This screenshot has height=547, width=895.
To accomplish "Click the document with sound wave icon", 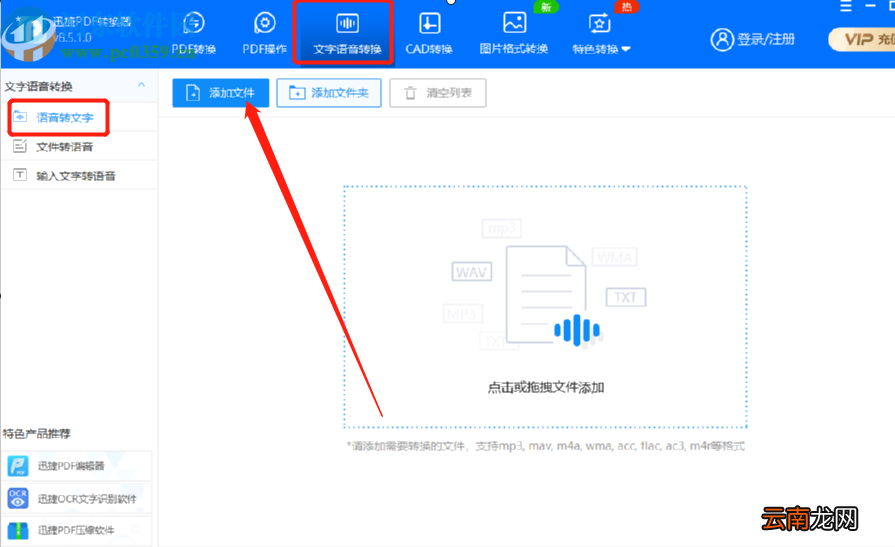I will pos(553,296).
